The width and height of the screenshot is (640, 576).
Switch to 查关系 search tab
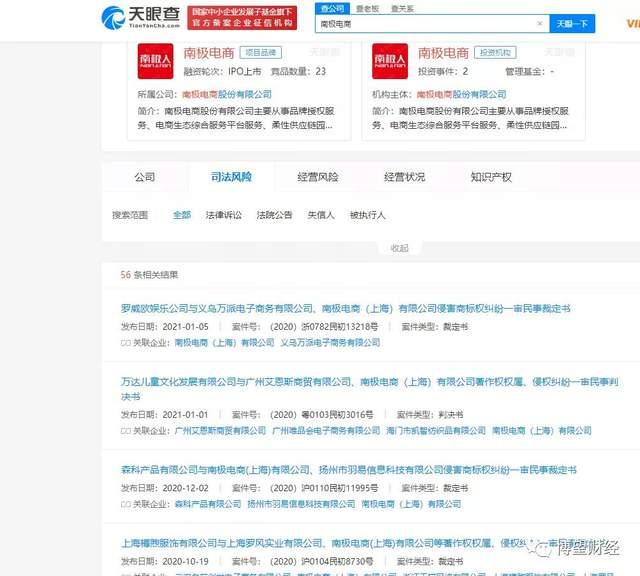(402, 9)
